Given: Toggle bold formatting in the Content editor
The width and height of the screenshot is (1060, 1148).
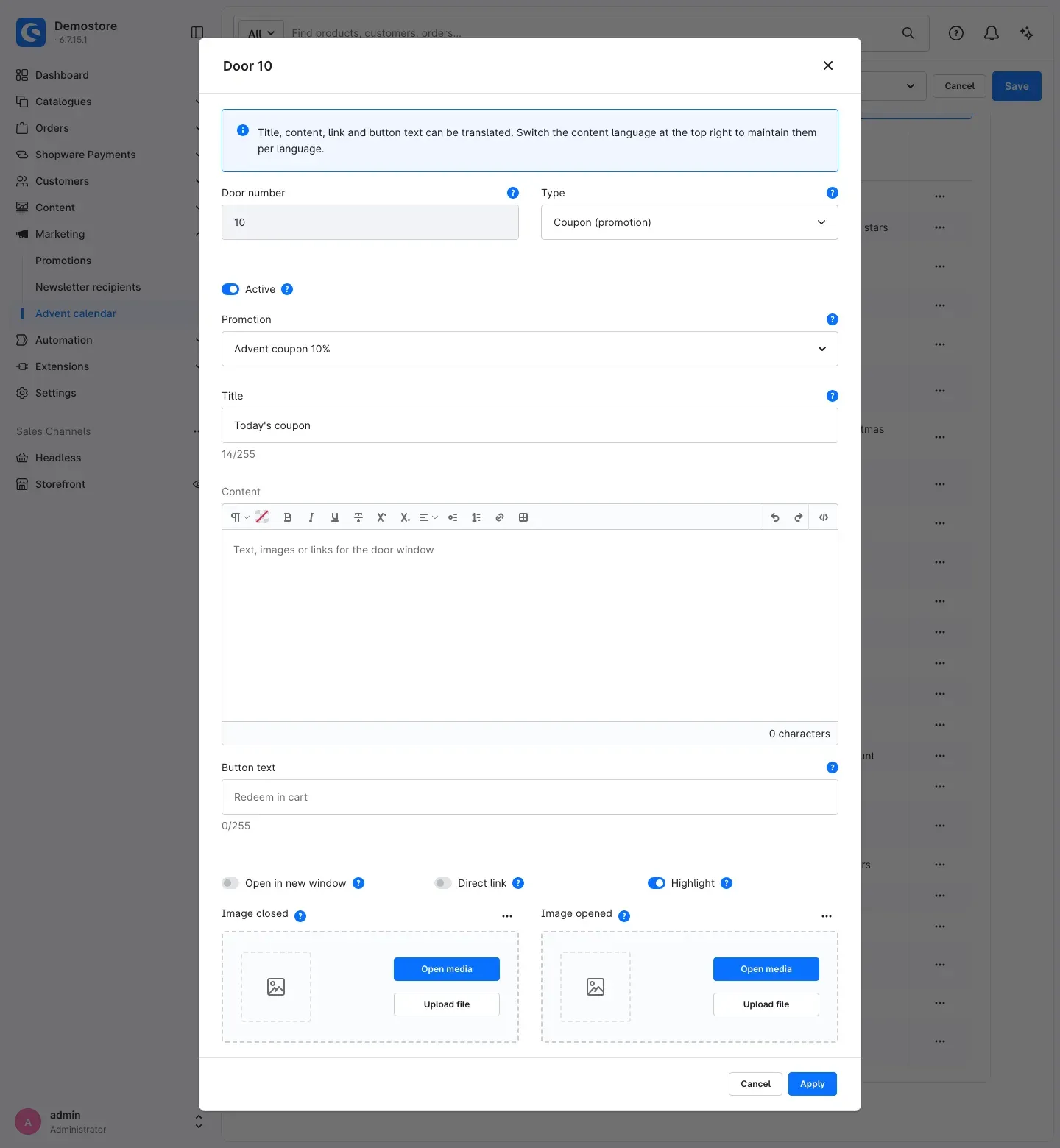Looking at the screenshot, I should (288, 517).
